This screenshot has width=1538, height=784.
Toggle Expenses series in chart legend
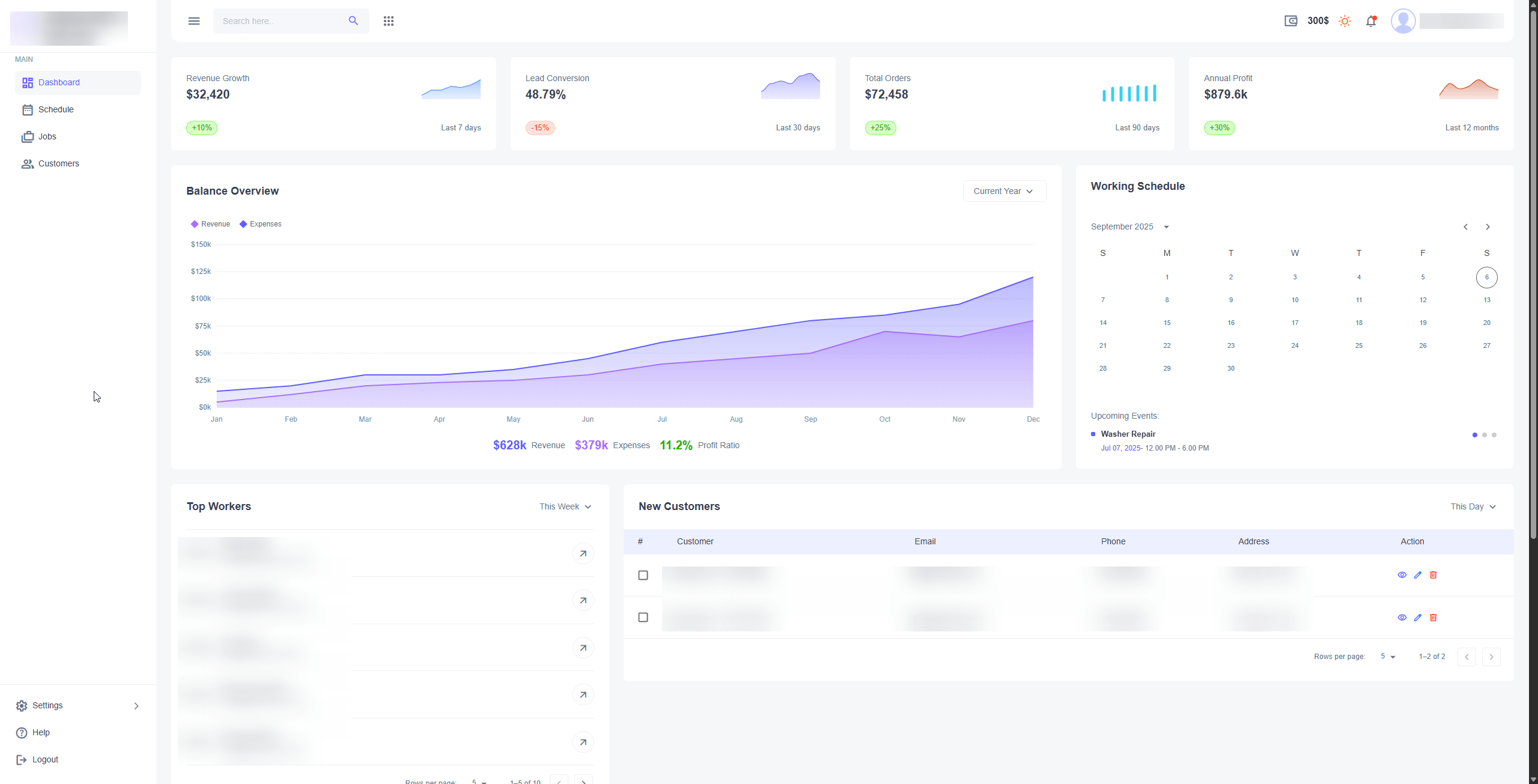(260, 224)
